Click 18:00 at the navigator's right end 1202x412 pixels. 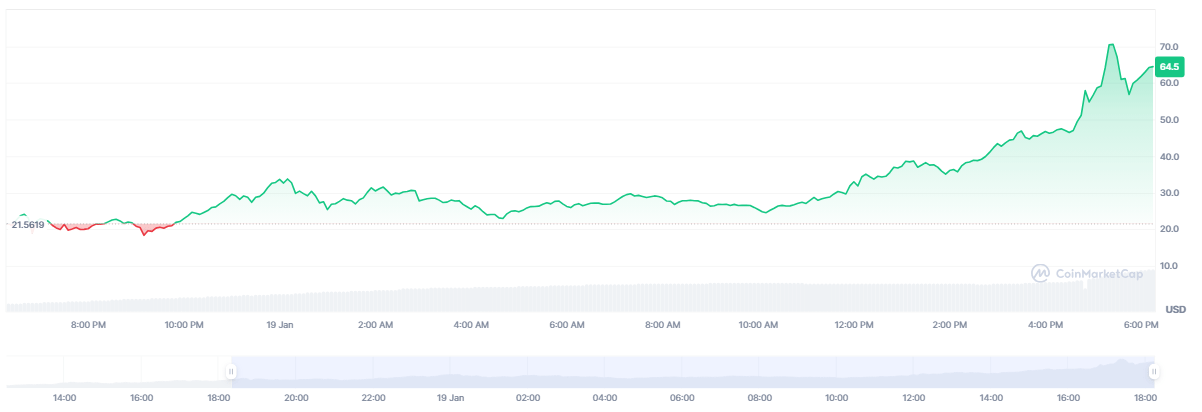(1146, 398)
